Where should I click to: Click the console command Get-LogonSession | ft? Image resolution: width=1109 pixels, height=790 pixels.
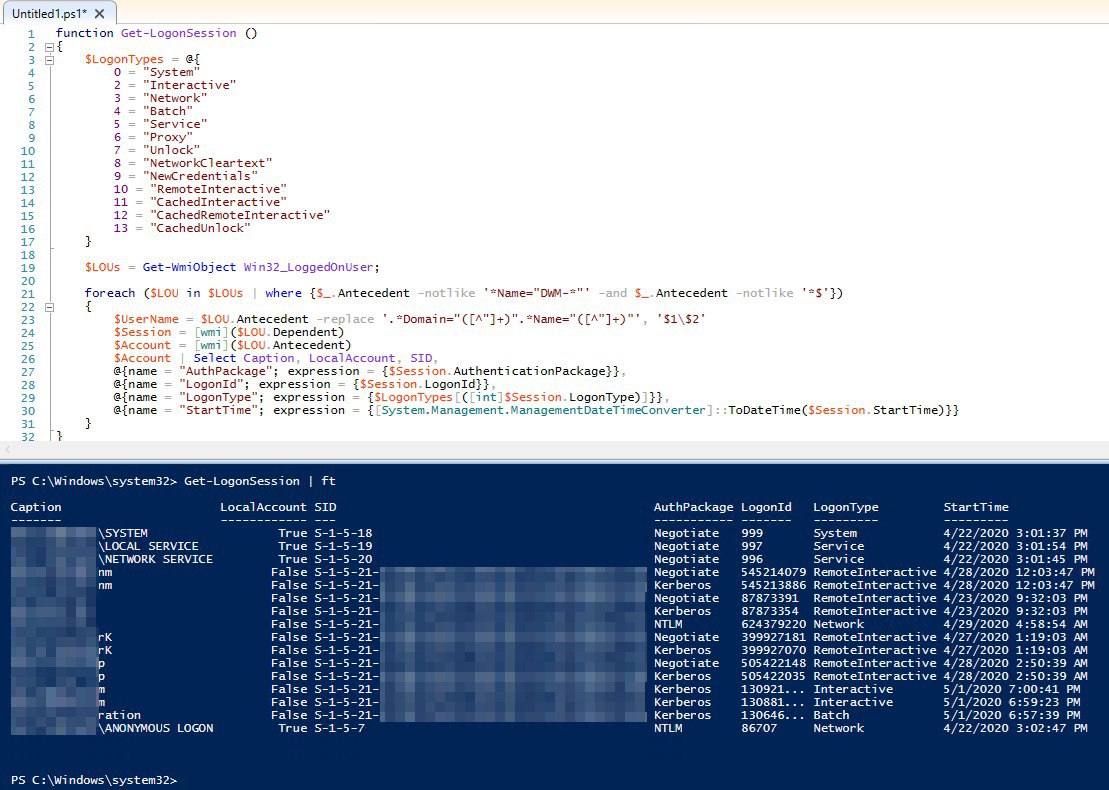260,481
